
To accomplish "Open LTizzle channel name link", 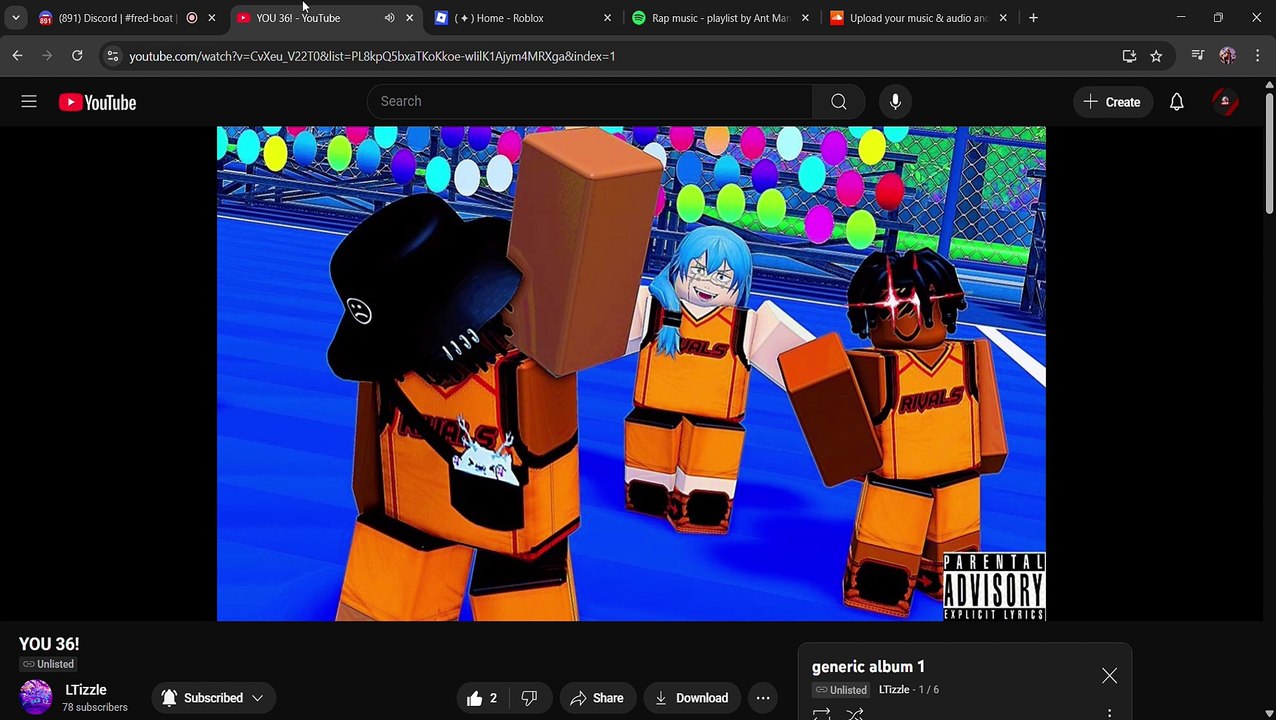I will 86,690.
